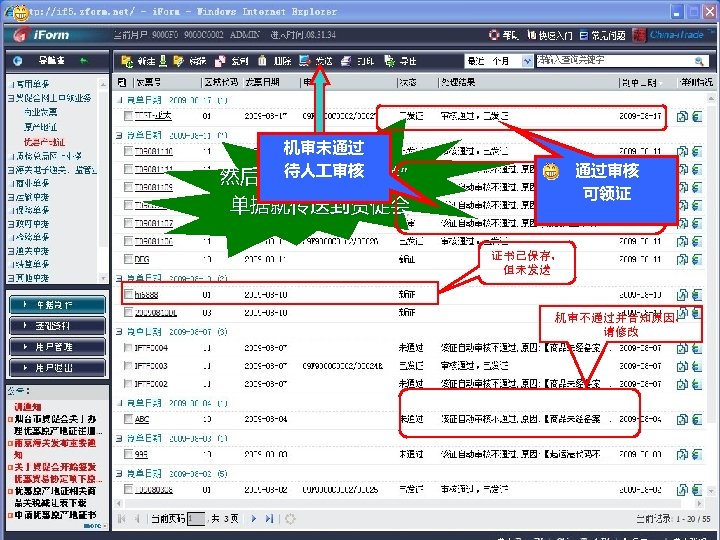The image size is (720, 540).
Task: Tick the checkbox for row IFTF0003
Action: 128,366
